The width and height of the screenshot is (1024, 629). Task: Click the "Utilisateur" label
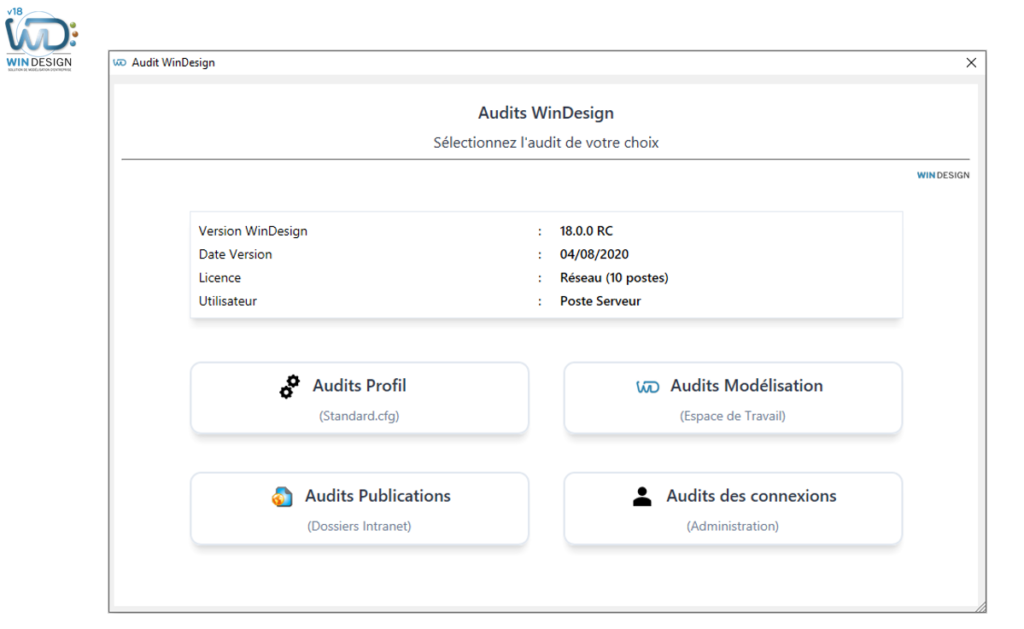click(227, 302)
